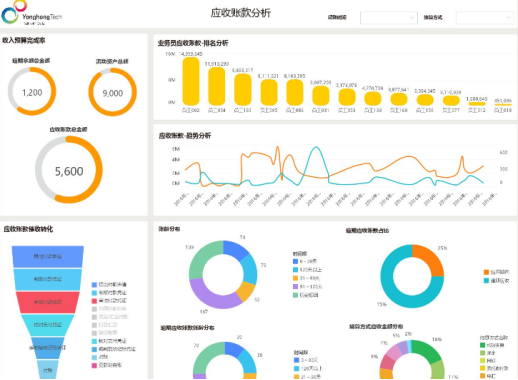Select the top blue funnel segment

48,257
